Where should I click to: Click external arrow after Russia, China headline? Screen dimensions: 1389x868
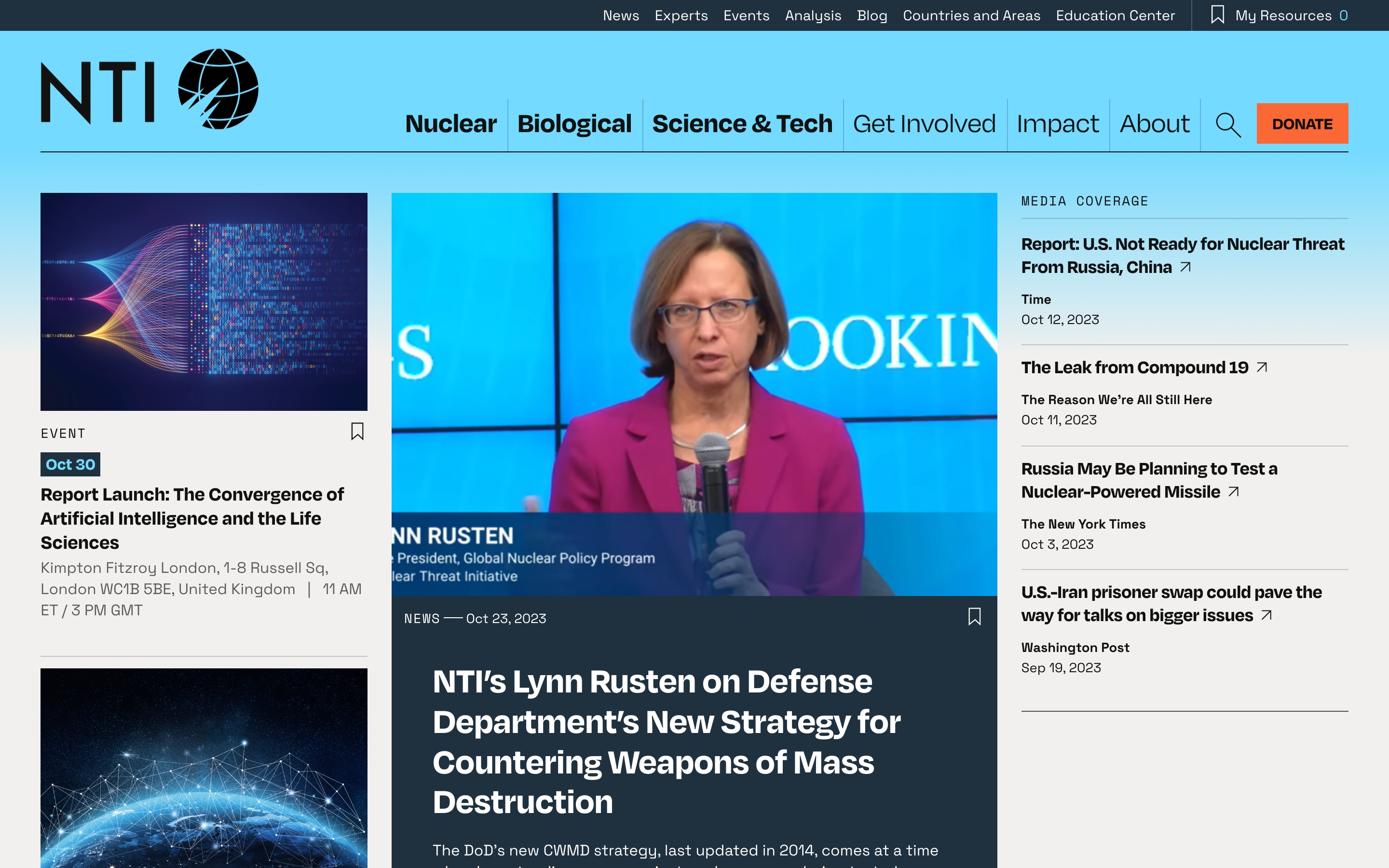tap(1185, 267)
